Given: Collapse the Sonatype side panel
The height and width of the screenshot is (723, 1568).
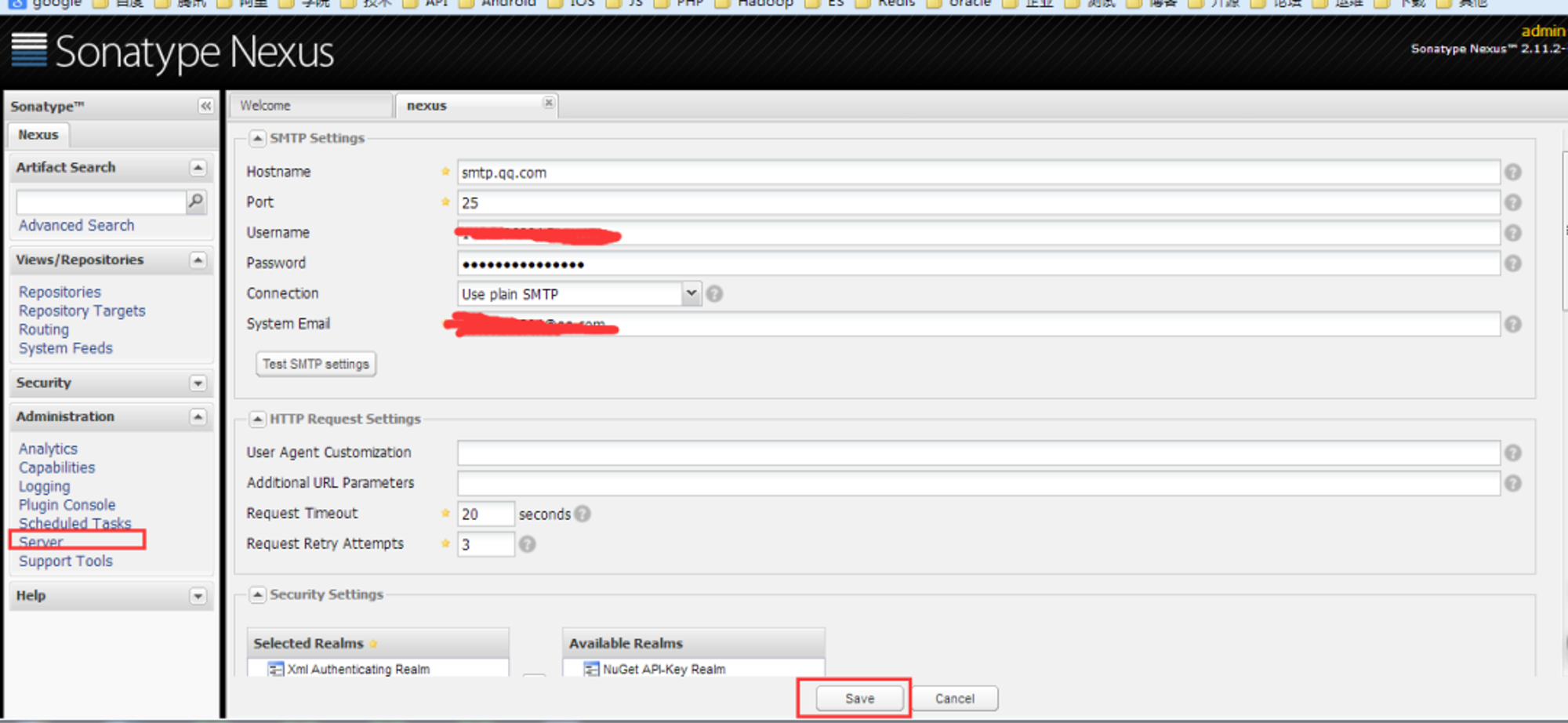Looking at the screenshot, I should (x=205, y=106).
